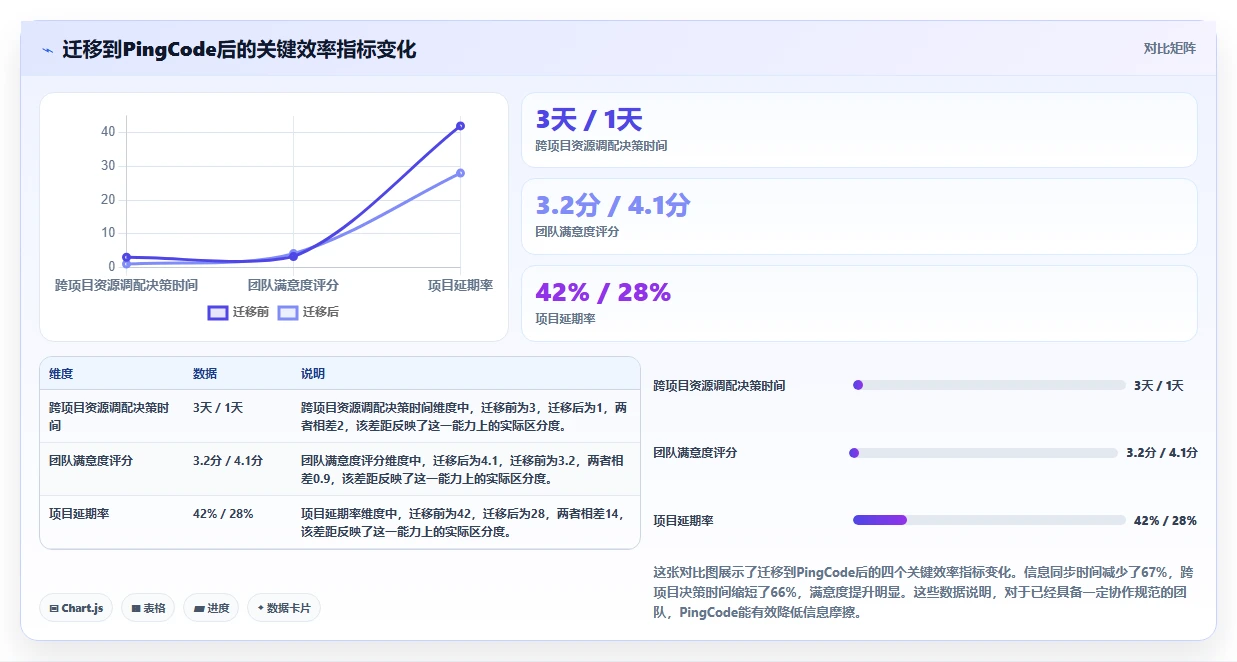Click the 团队满意度评分 description table cell

pos(463,469)
